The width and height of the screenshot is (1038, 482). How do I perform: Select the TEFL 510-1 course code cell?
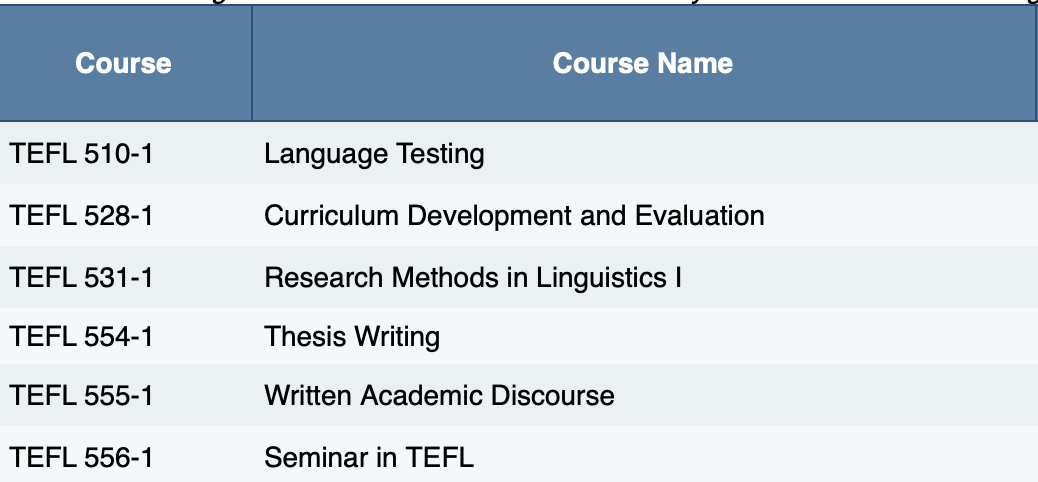(x=81, y=154)
